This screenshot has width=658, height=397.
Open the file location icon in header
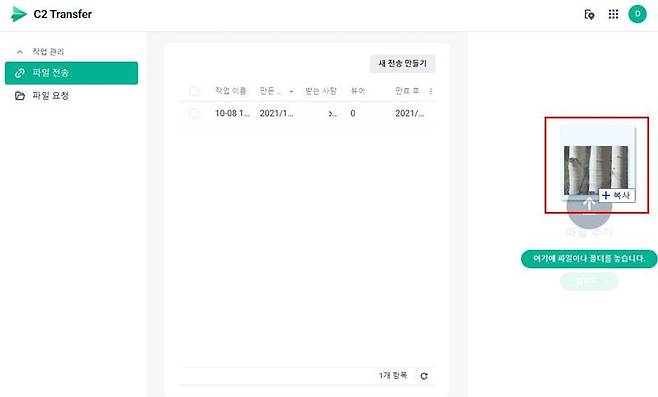coord(589,14)
